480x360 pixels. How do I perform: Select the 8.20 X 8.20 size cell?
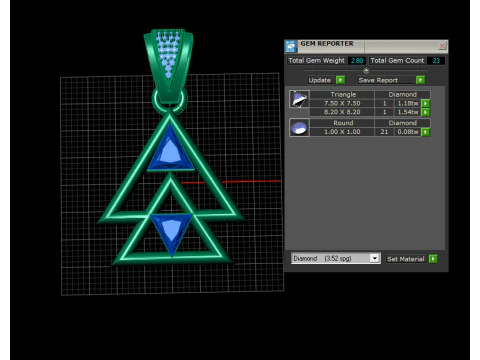tap(342, 112)
